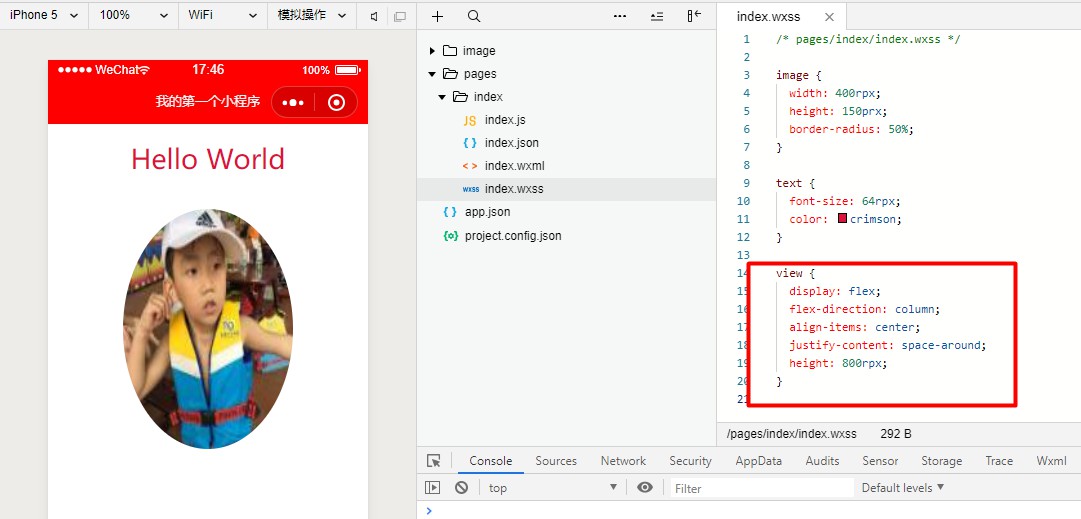Close the index.wxss editor tab
This screenshot has width=1081, height=519.
tap(828, 17)
